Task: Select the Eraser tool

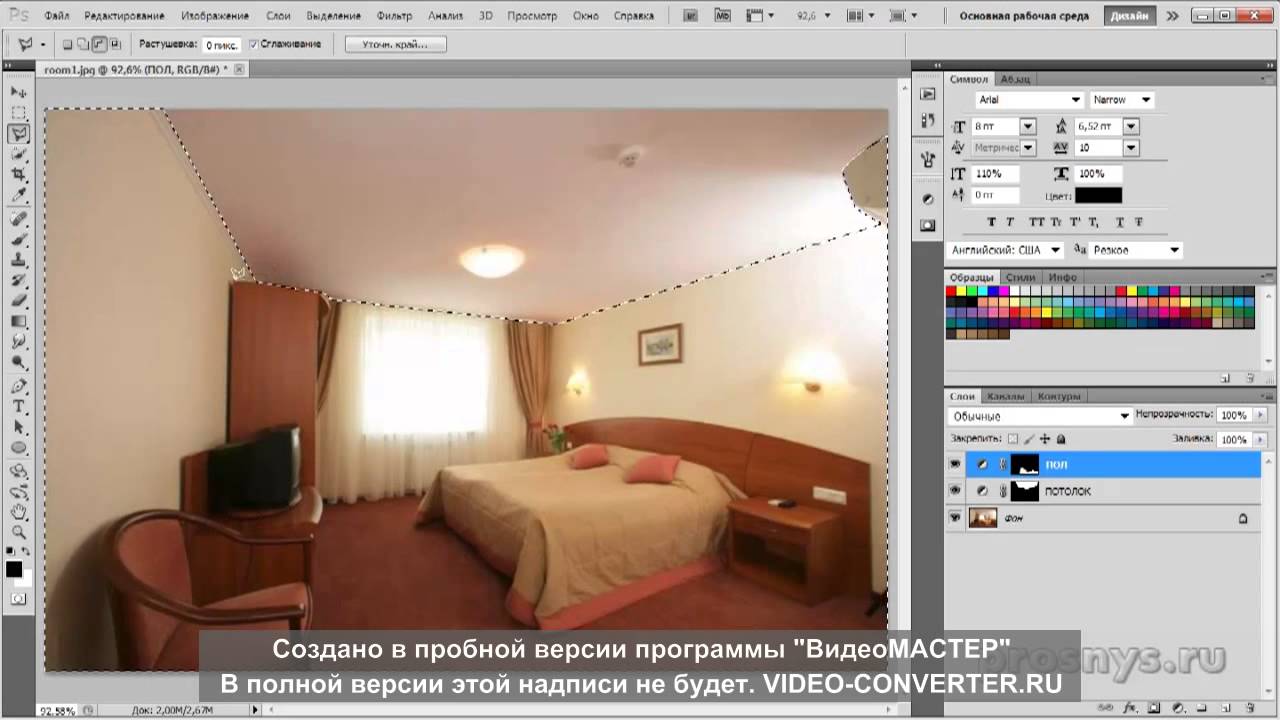Action: click(19, 301)
